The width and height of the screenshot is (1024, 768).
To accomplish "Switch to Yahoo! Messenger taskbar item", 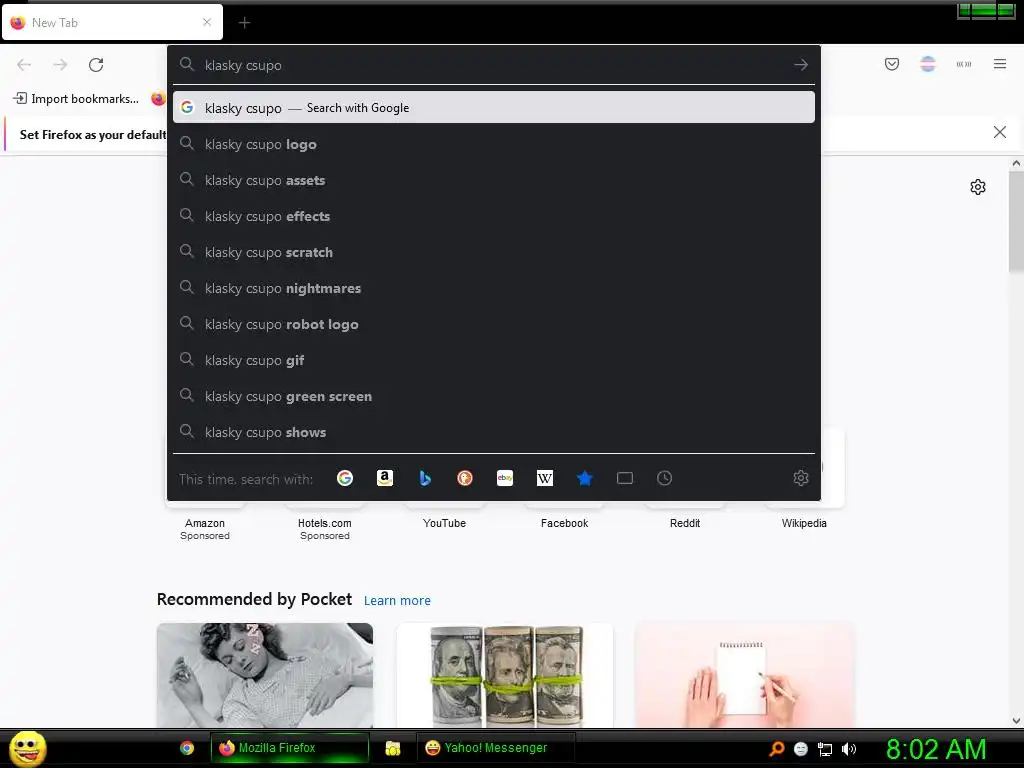I will tap(496, 748).
